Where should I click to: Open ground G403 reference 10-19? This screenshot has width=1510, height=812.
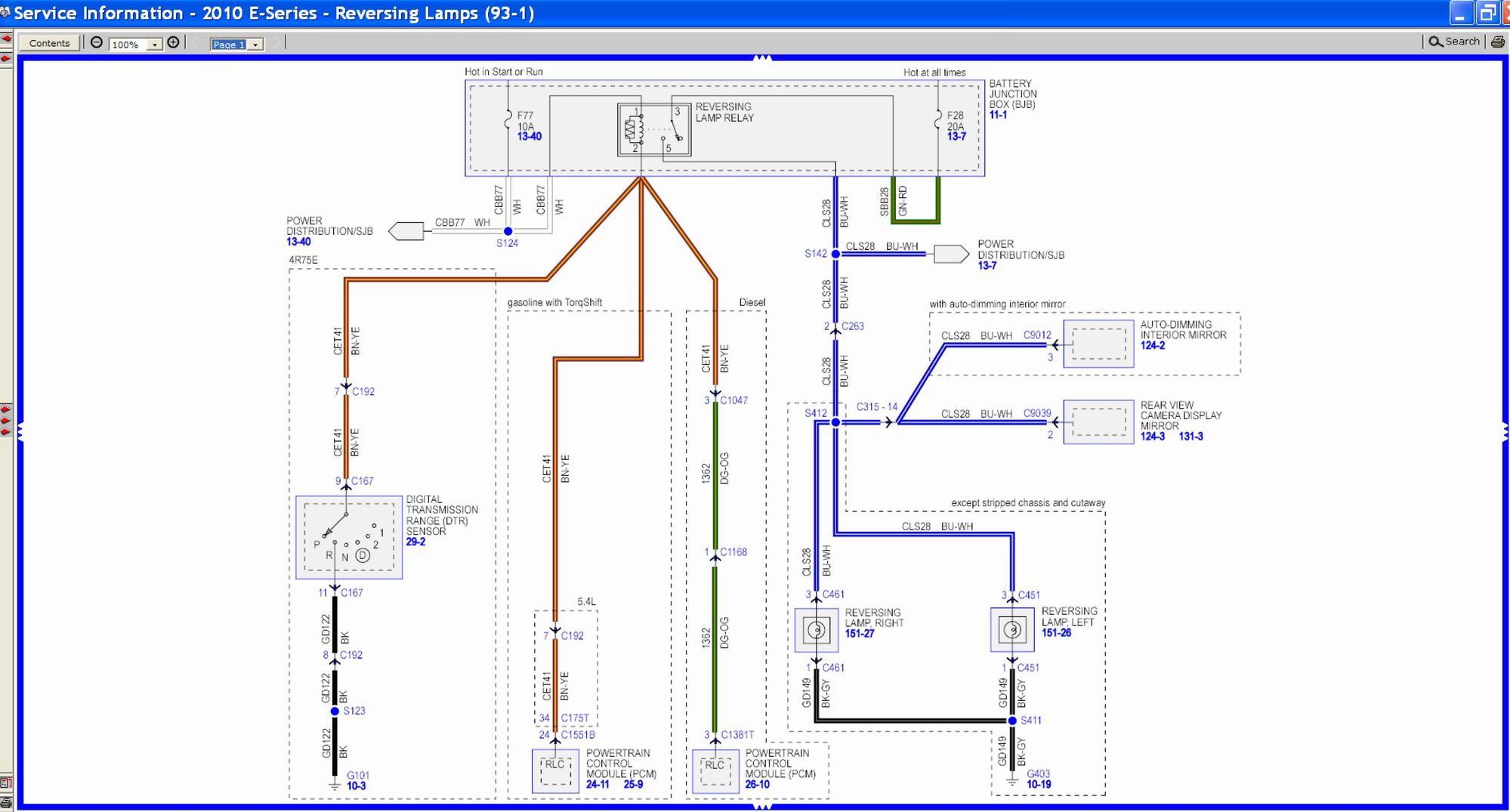[x=1039, y=785]
